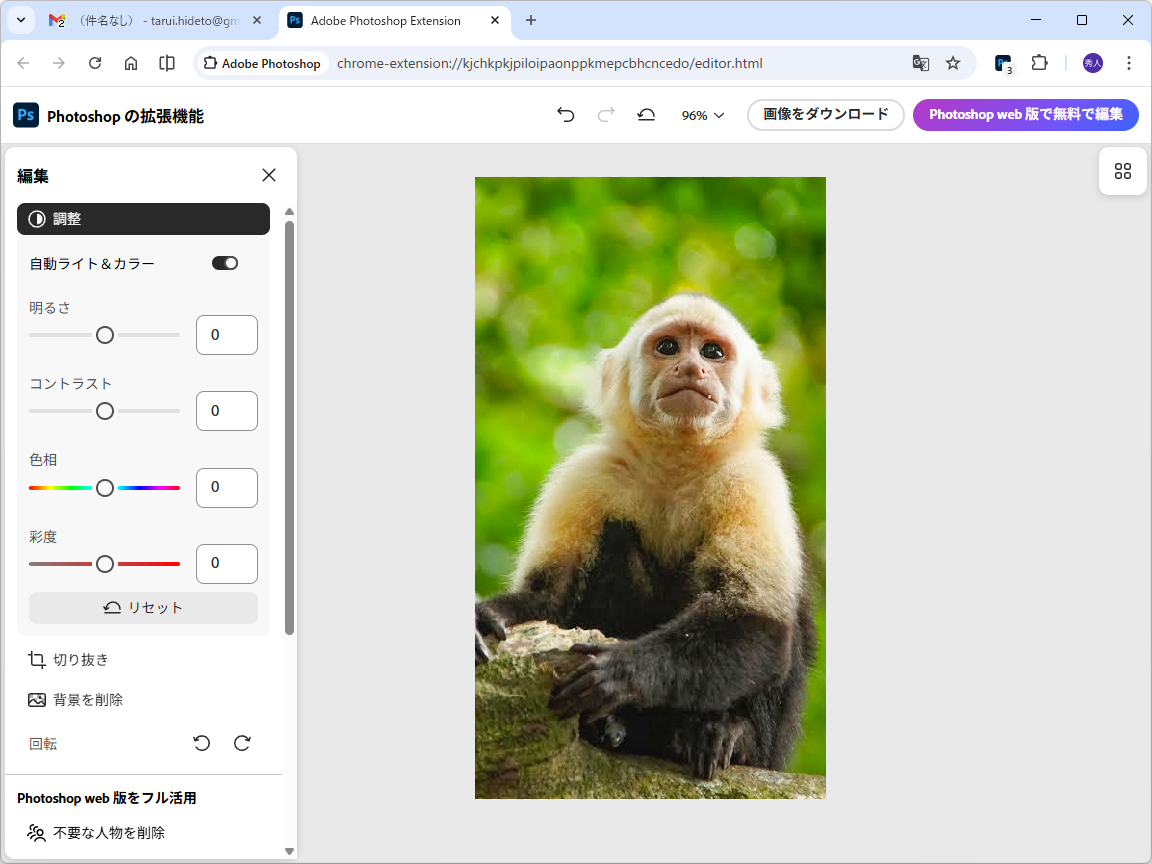Click the redo arrow in Photoshop header
The height and width of the screenshot is (864, 1152).
[606, 115]
